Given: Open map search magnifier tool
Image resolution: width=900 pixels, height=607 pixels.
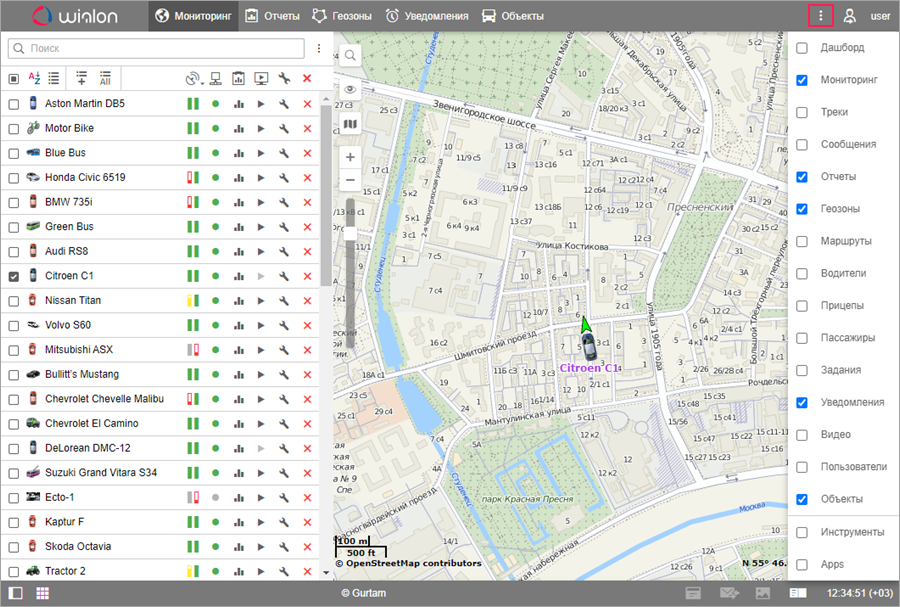Looking at the screenshot, I should pos(350,56).
